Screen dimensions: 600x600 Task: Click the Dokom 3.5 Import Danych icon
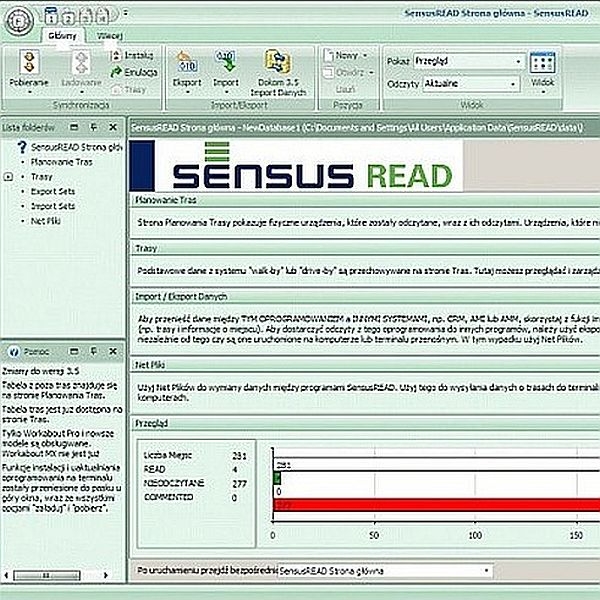pos(278,61)
